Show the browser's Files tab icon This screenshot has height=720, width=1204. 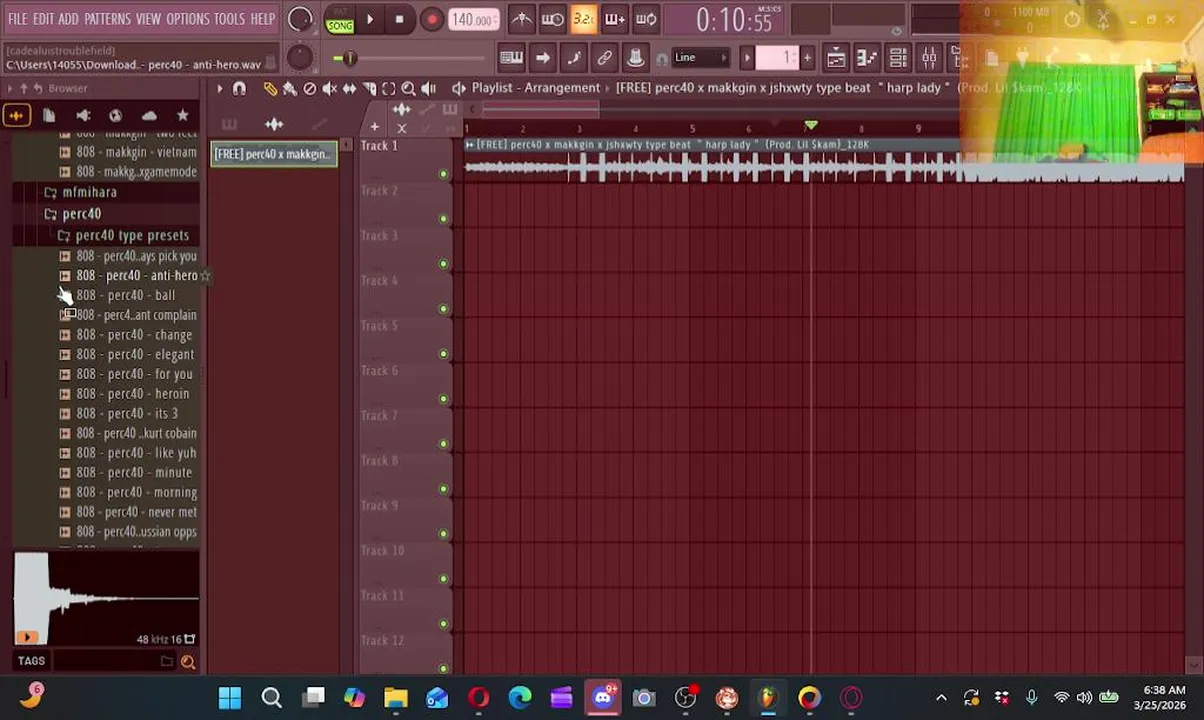49,116
